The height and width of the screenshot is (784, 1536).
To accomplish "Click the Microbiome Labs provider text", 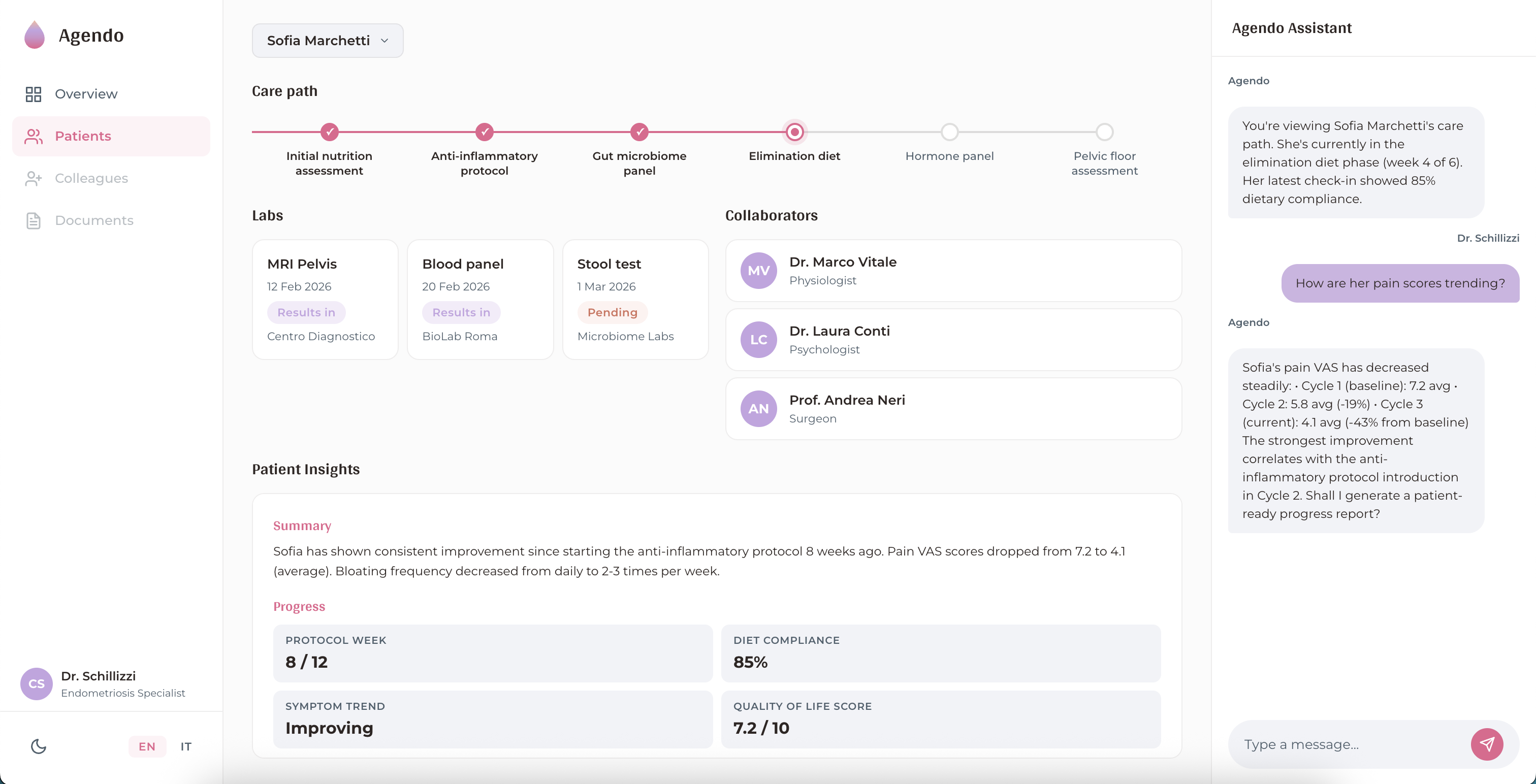I will point(625,336).
